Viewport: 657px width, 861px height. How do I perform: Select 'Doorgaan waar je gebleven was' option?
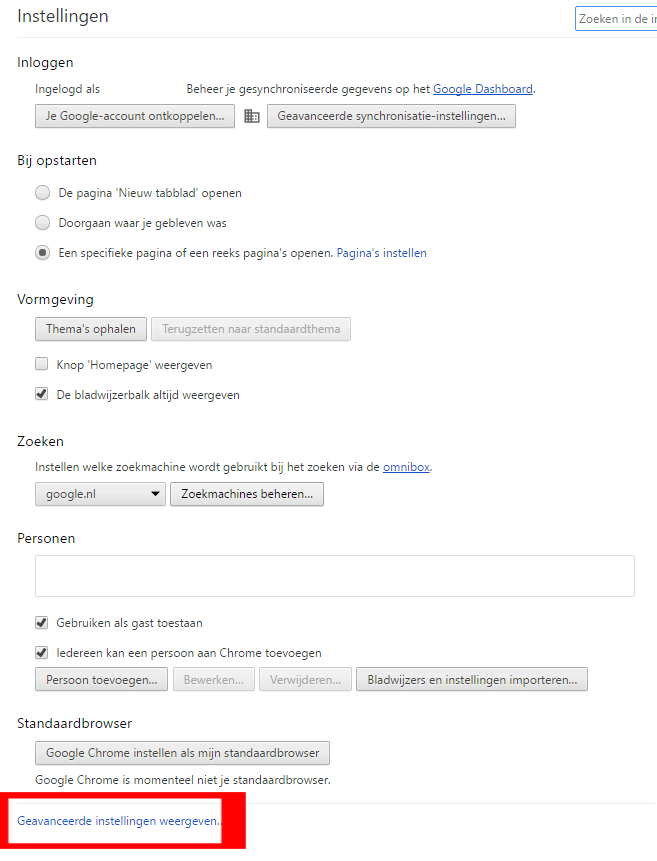pyautogui.click(x=42, y=222)
